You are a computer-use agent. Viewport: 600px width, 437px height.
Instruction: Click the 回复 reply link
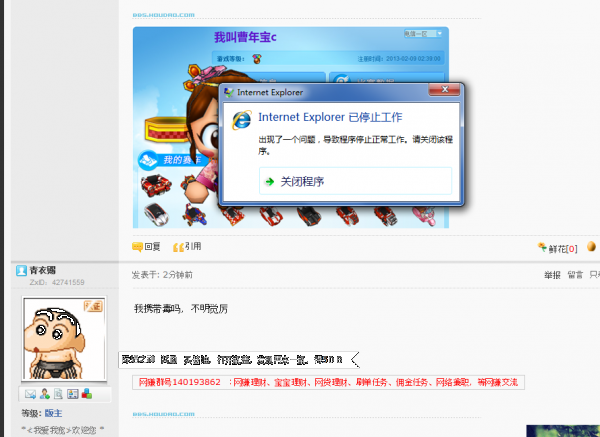(x=146, y=247)
